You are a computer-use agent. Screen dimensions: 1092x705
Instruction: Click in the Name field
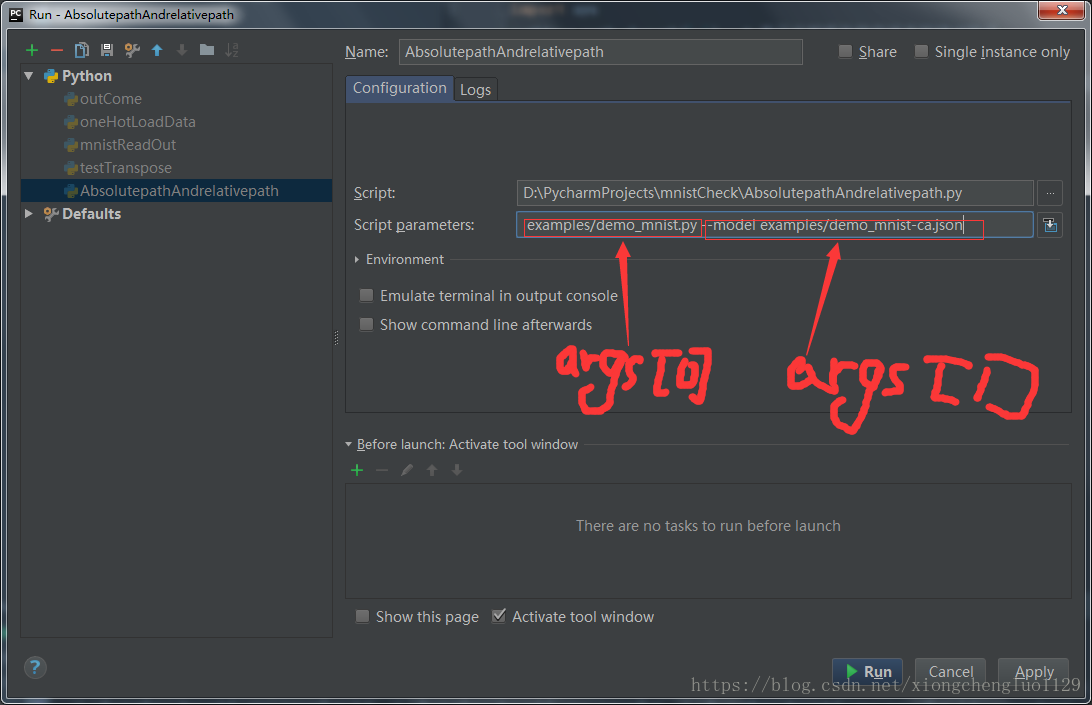tap(600, 52)
